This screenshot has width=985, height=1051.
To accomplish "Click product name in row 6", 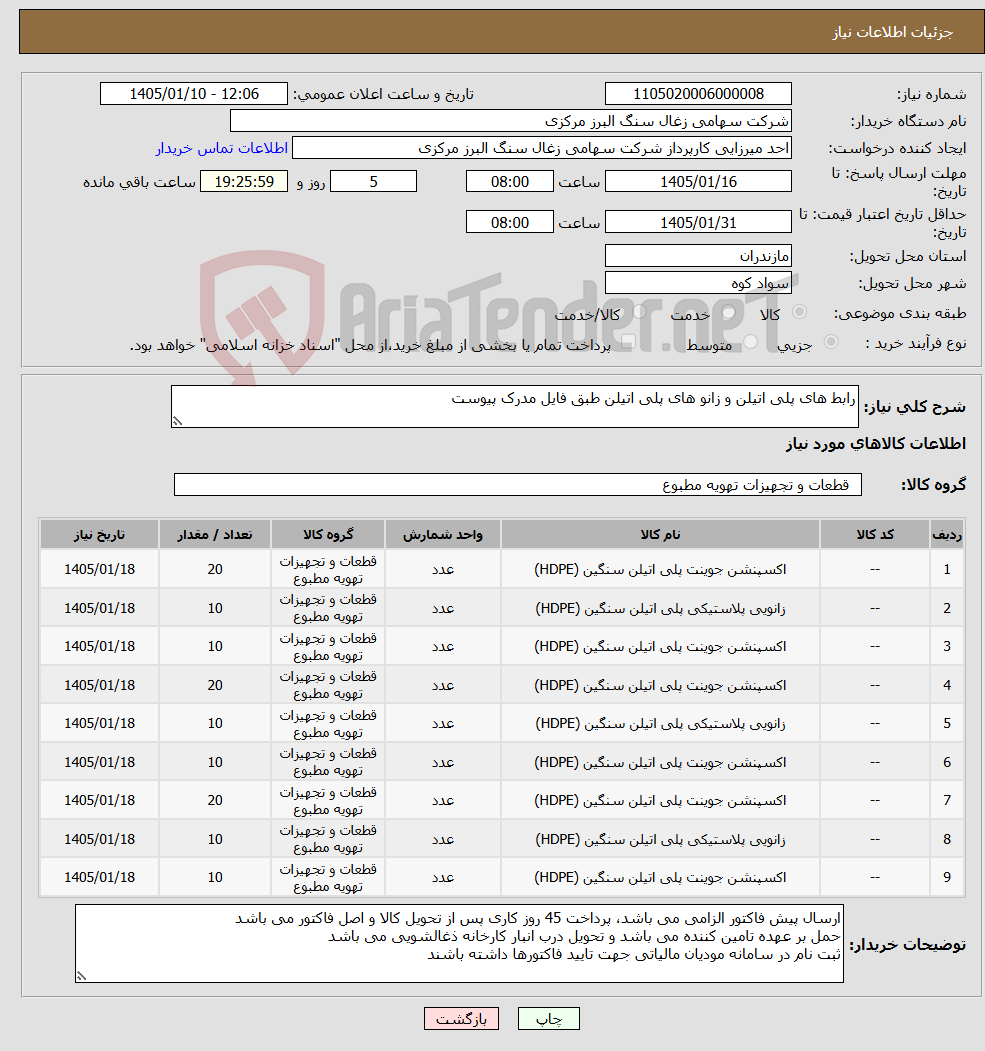I will click(660, 762).
